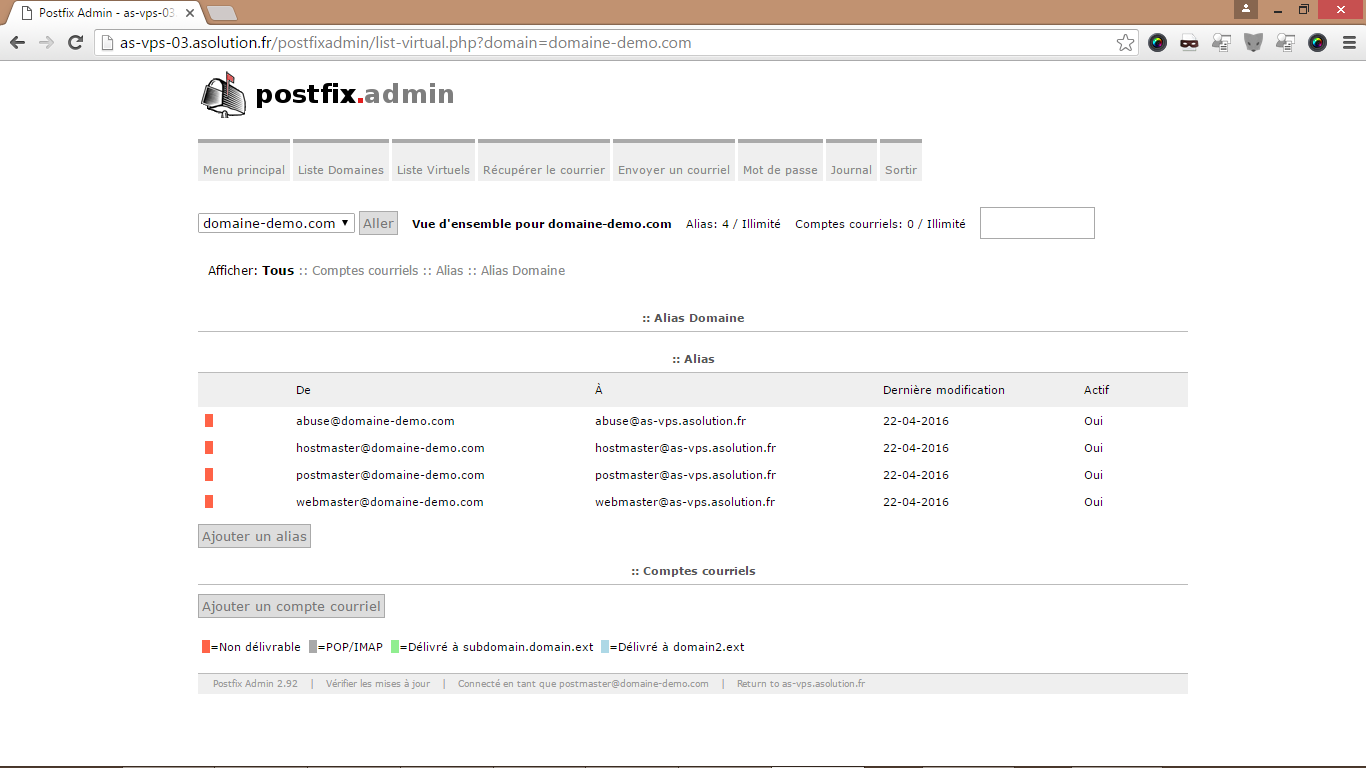This screenshot has height=768, width=1366.
Task: Bookmark this page with the star icon
Action: point(1125,43)
